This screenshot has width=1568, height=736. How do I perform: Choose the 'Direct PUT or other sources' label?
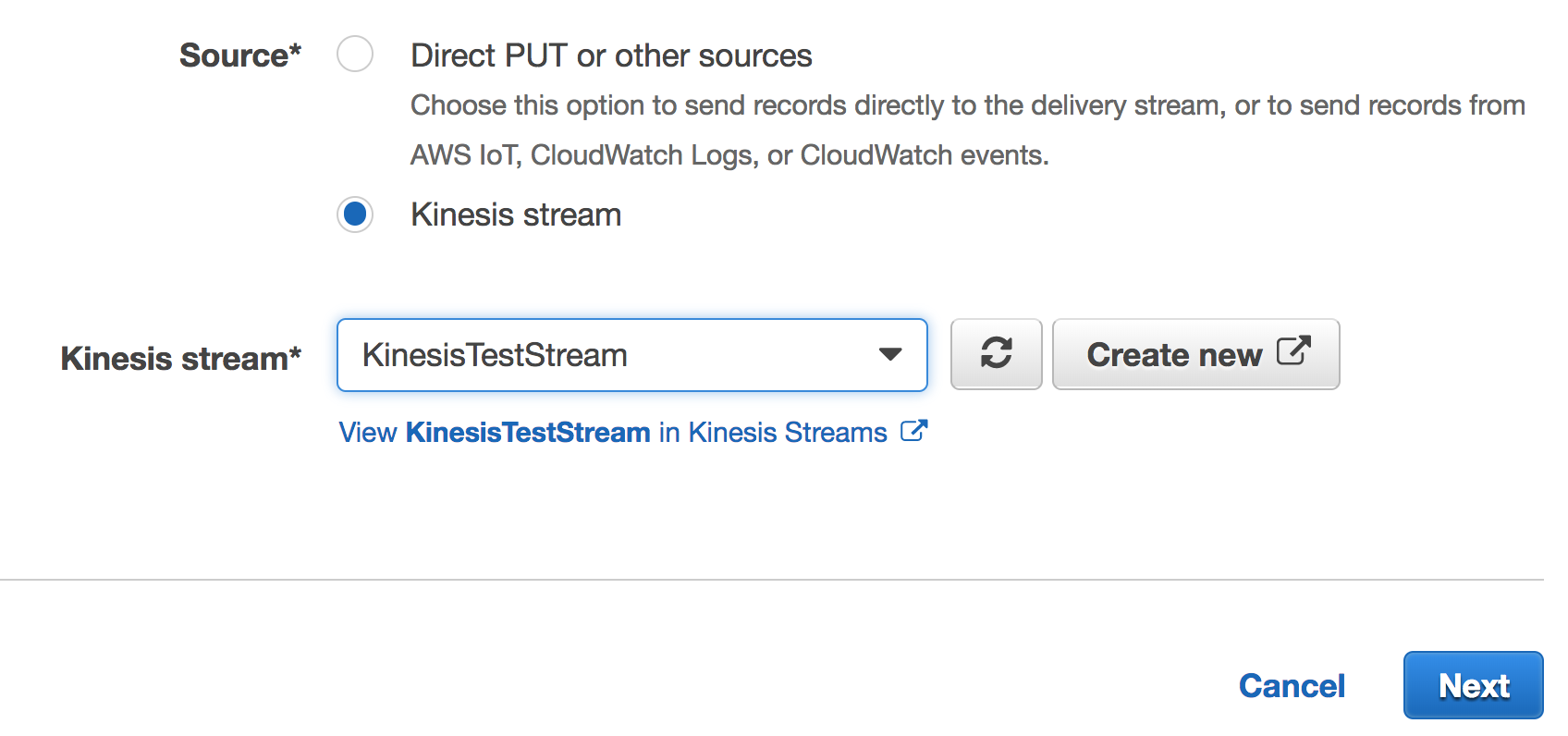point(611,55)
